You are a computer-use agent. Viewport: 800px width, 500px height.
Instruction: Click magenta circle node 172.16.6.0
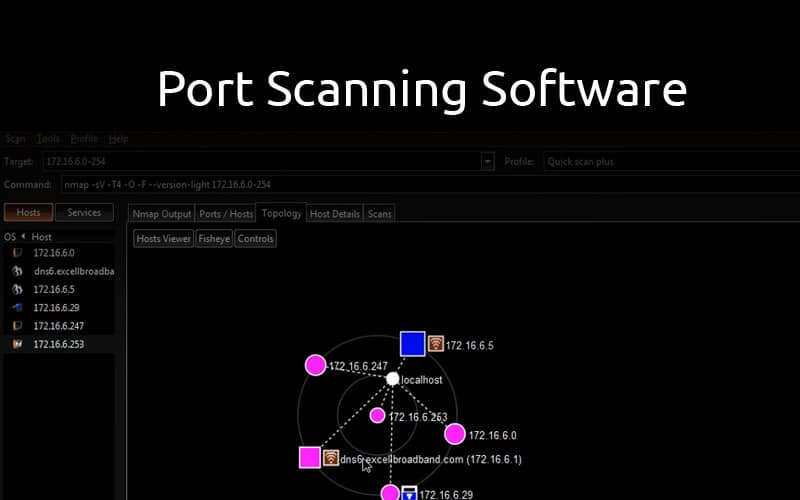point(455,434)
